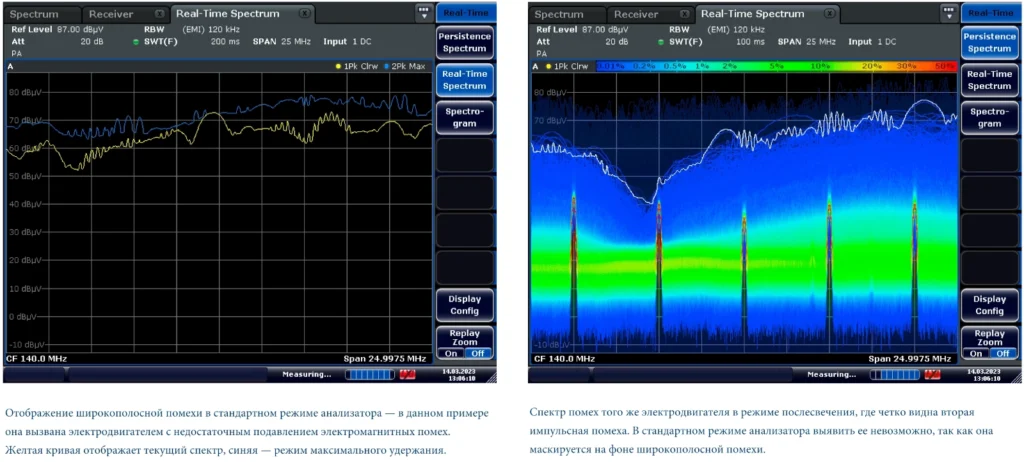Screen dimensions: 1024x462
Task: Click Input 1 DC in left analyzer
Action: (x=347, y=41)
